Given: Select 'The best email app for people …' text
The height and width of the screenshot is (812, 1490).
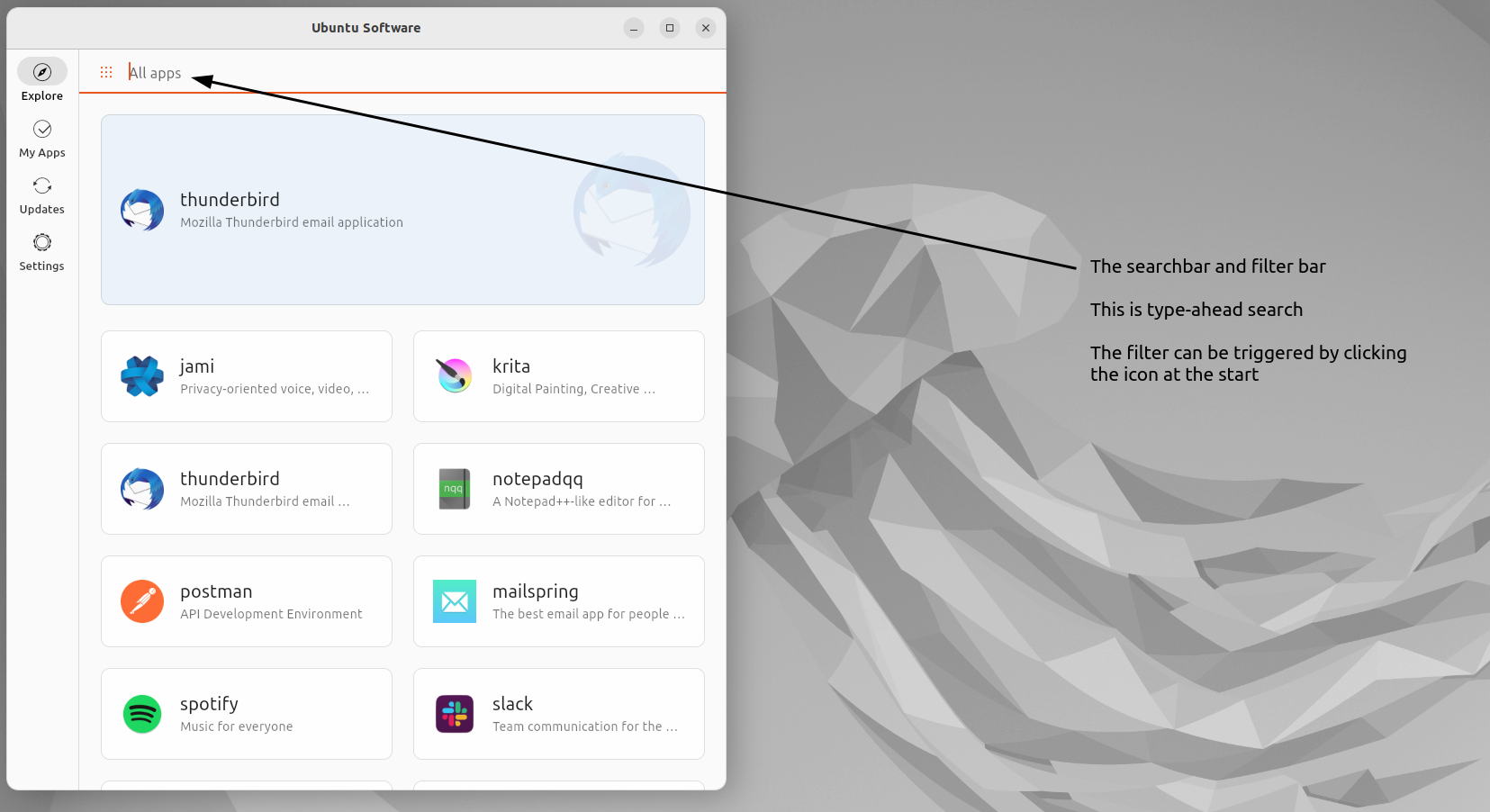Looking at the screenshot, I should tap(589, 614).
